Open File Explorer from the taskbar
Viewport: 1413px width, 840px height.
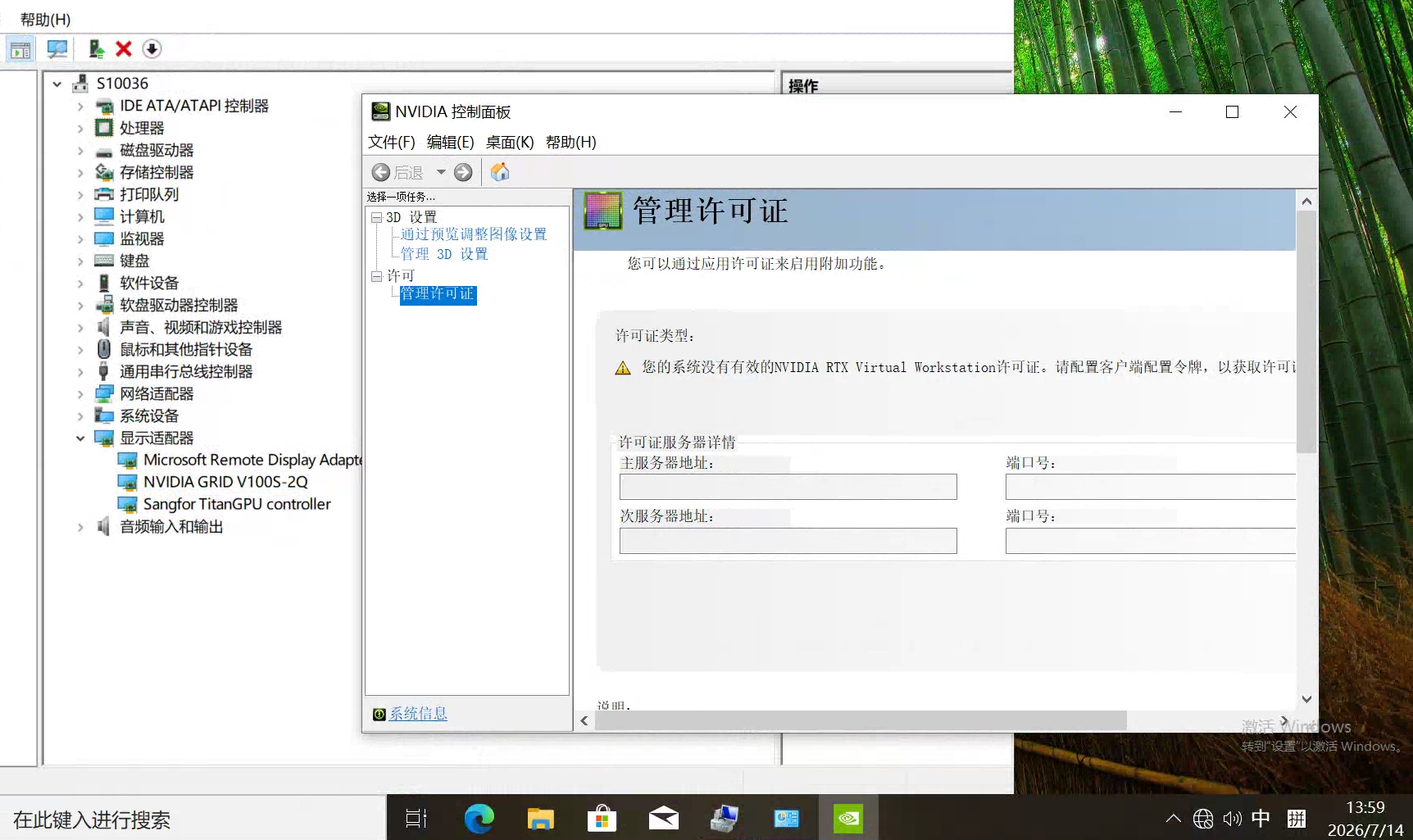point(540,818)
